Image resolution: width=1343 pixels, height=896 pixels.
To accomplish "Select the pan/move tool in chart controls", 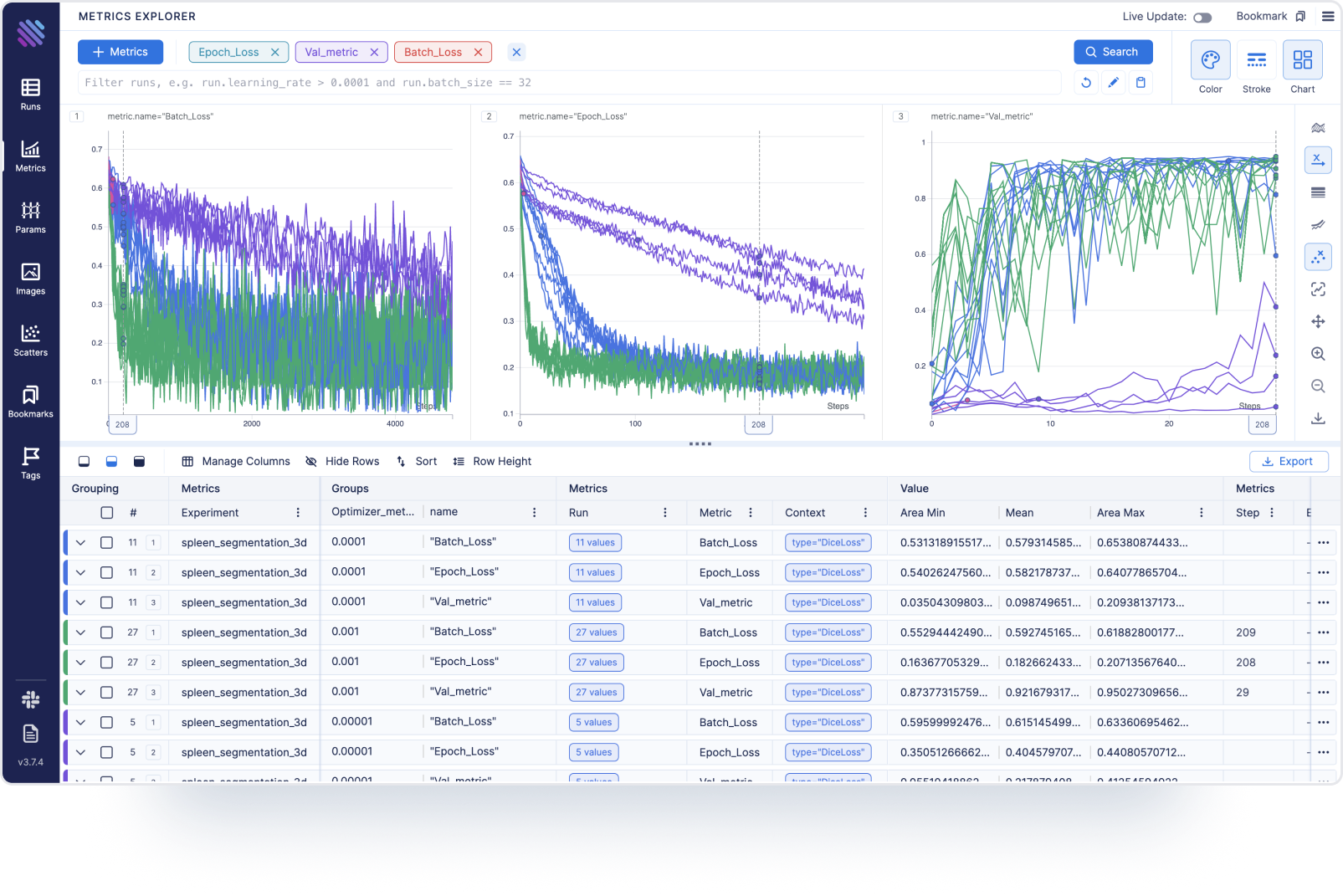I will tap(1318, 321).
